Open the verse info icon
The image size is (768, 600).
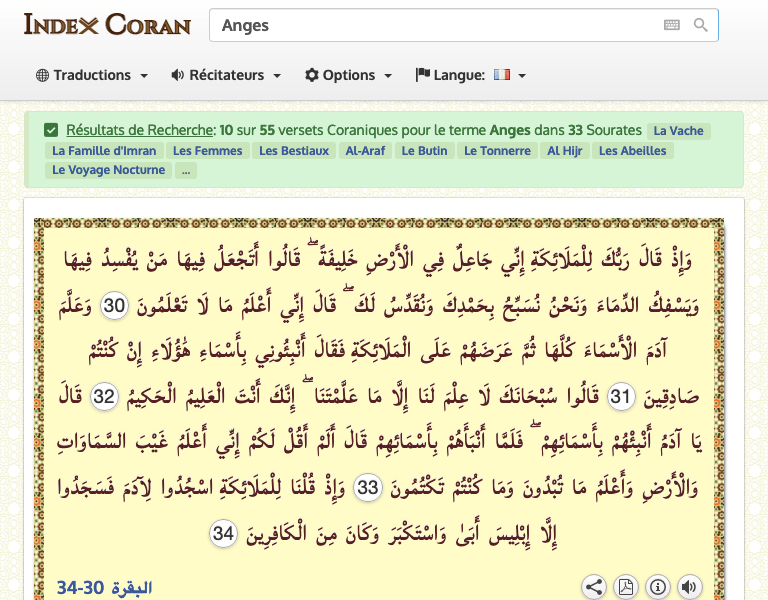658,587
